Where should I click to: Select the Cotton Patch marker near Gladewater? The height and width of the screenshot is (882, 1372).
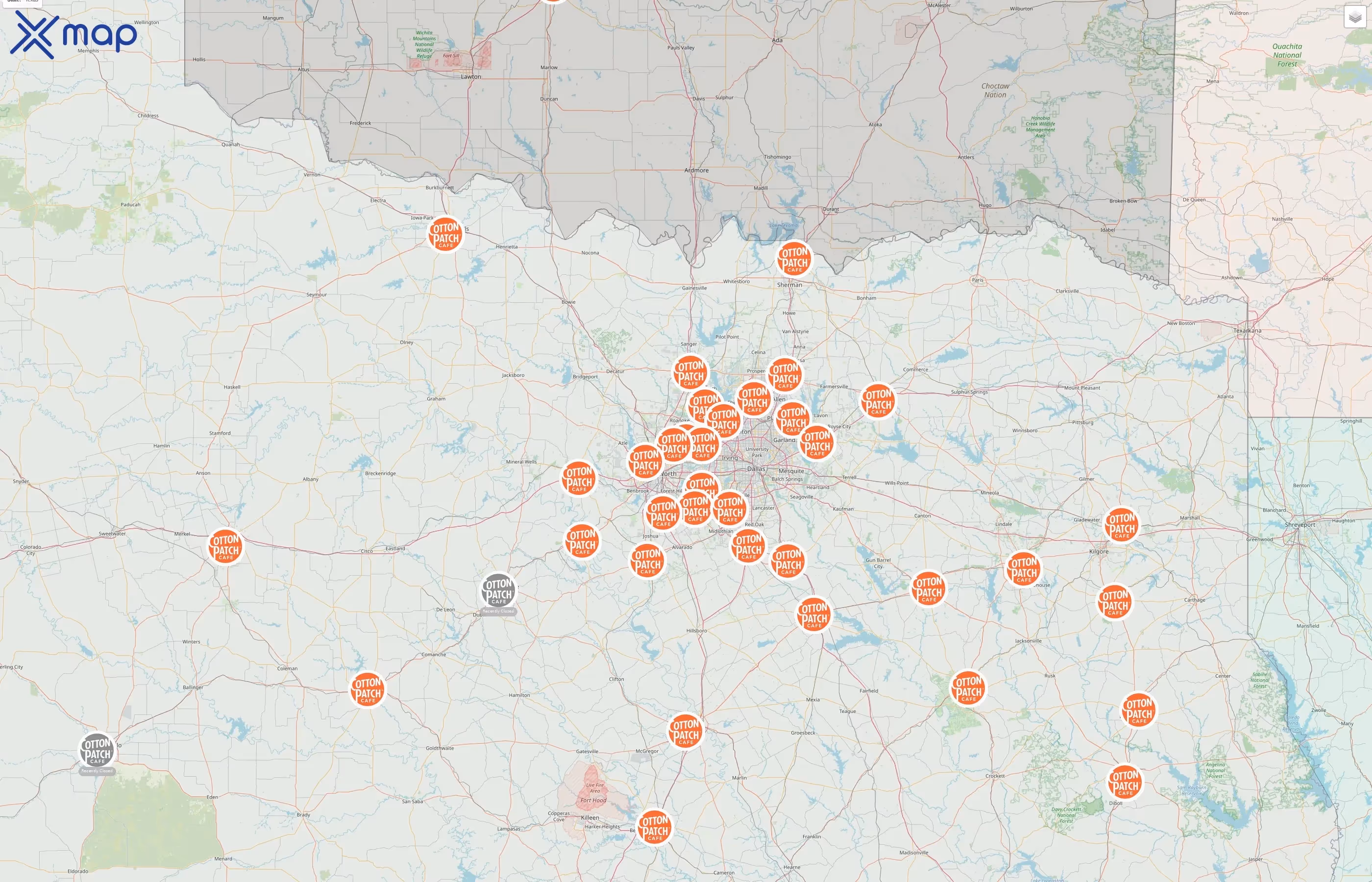pos(1121,525)
